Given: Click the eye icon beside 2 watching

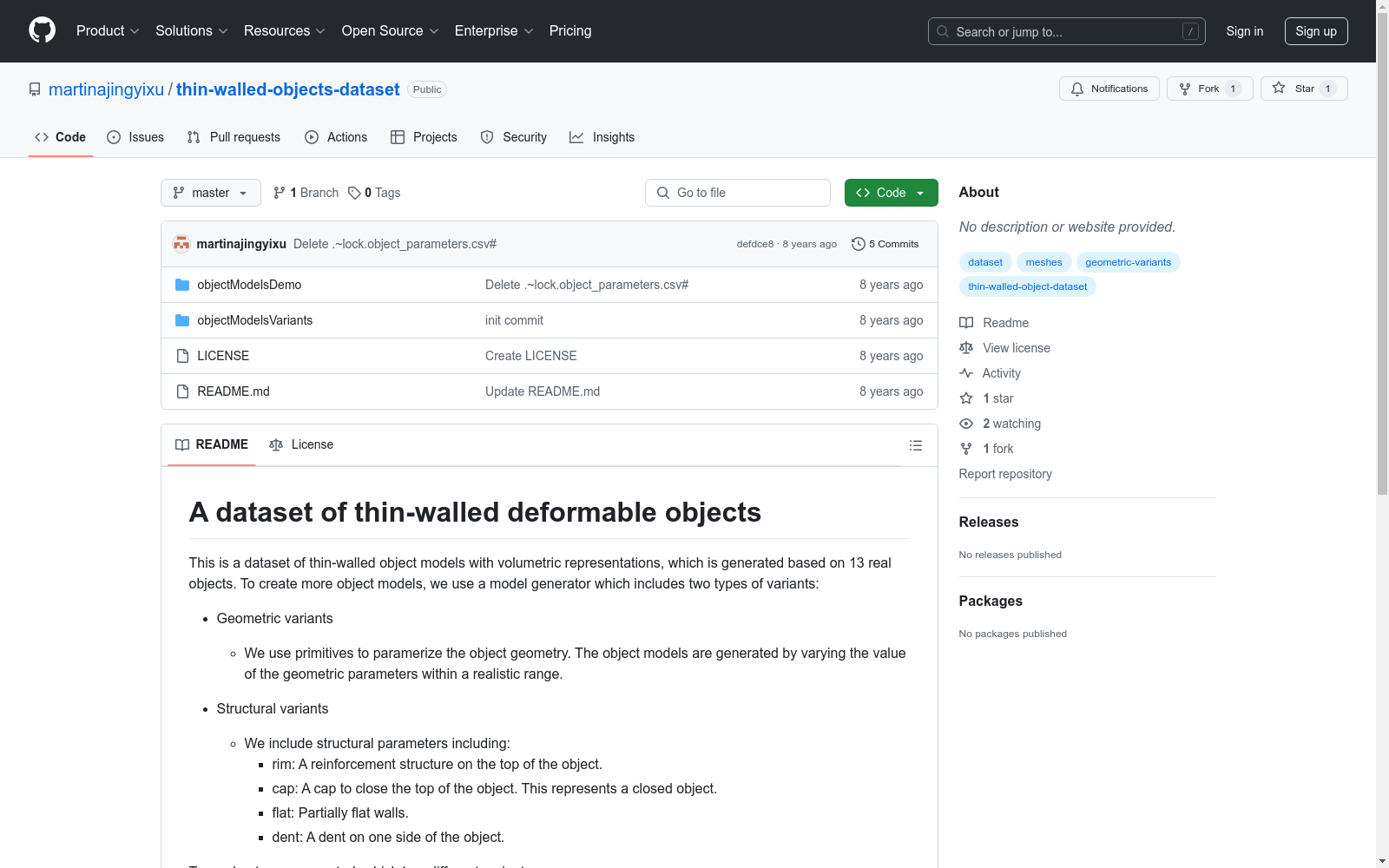Looking at the screenshot, I should tap(966, 424).
